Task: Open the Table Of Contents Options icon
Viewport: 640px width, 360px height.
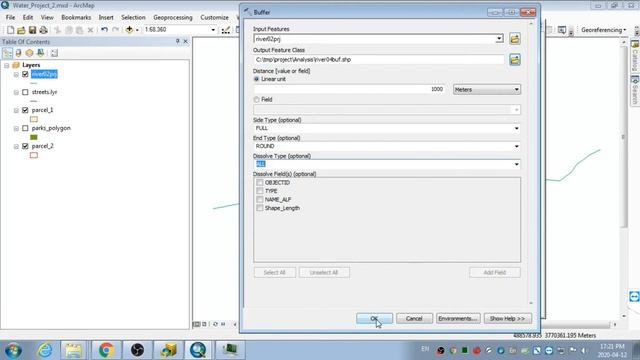Action: click(x=54, y=53)
